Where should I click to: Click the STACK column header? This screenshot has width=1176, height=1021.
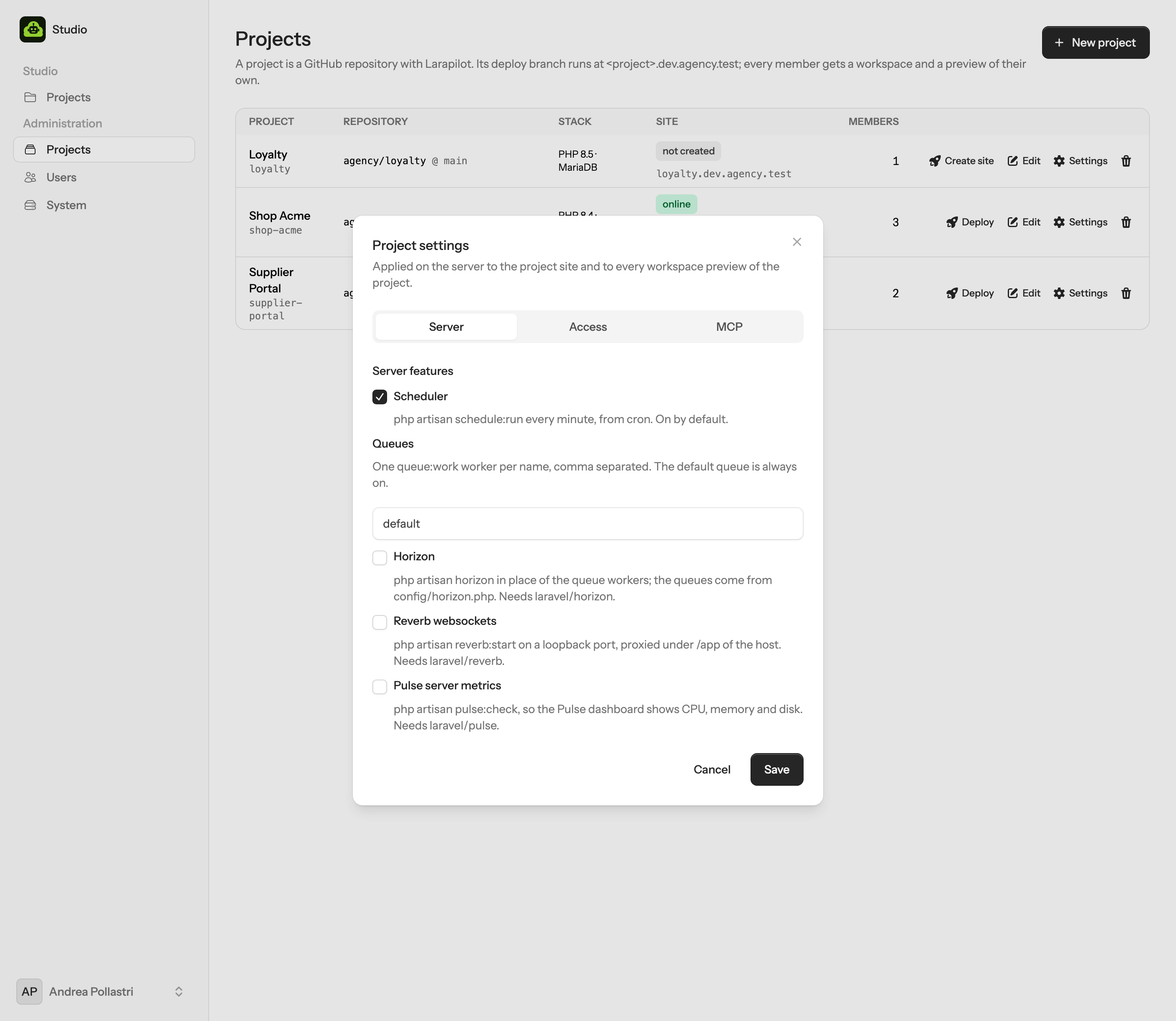[575, 121]
